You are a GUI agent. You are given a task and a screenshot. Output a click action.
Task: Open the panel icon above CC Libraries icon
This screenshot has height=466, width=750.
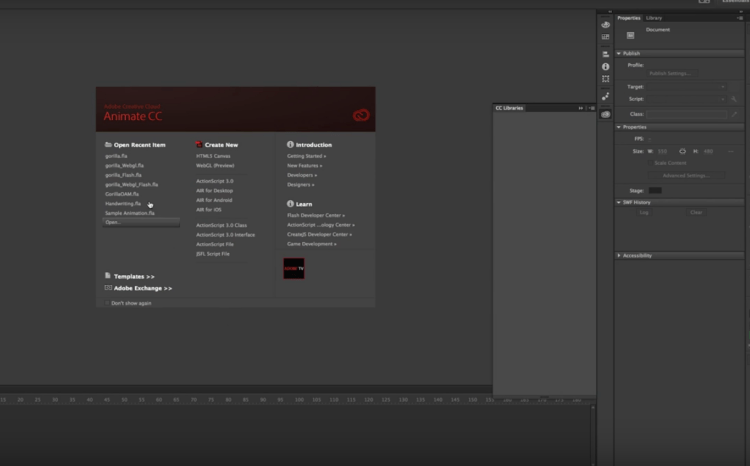click(606, 96)
